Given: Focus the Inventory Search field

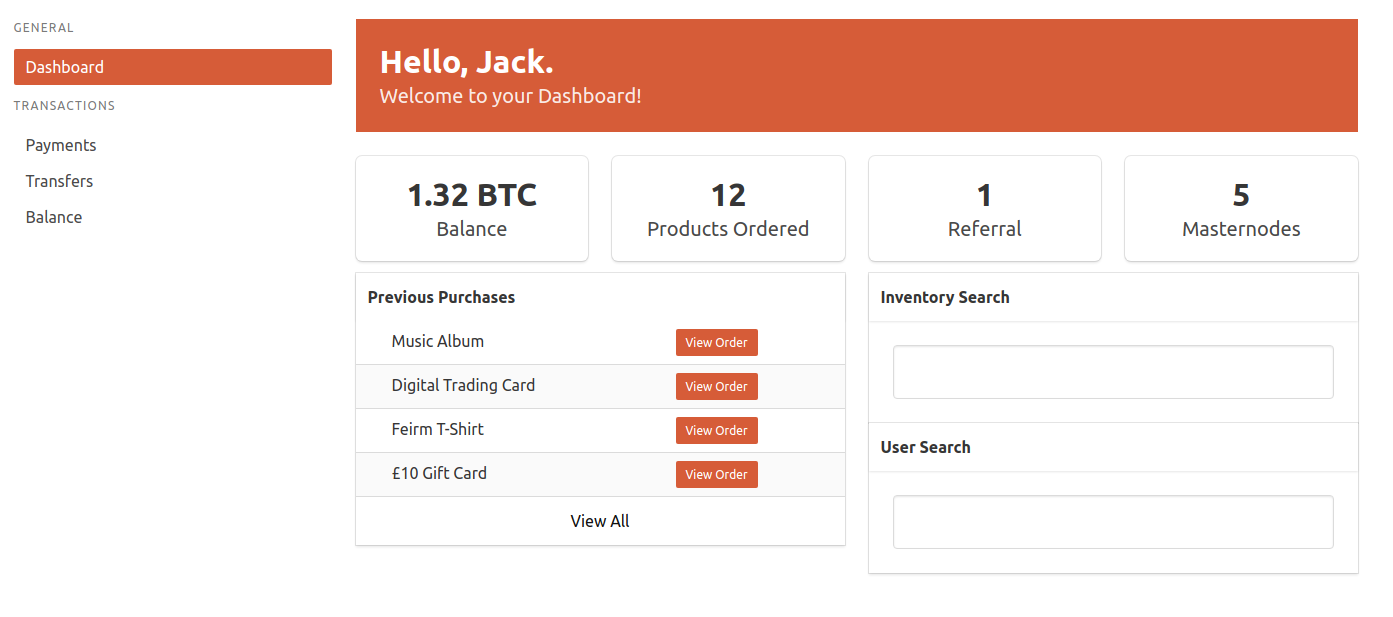Looking at the screenshot, I should click(x=1113, y=372).
